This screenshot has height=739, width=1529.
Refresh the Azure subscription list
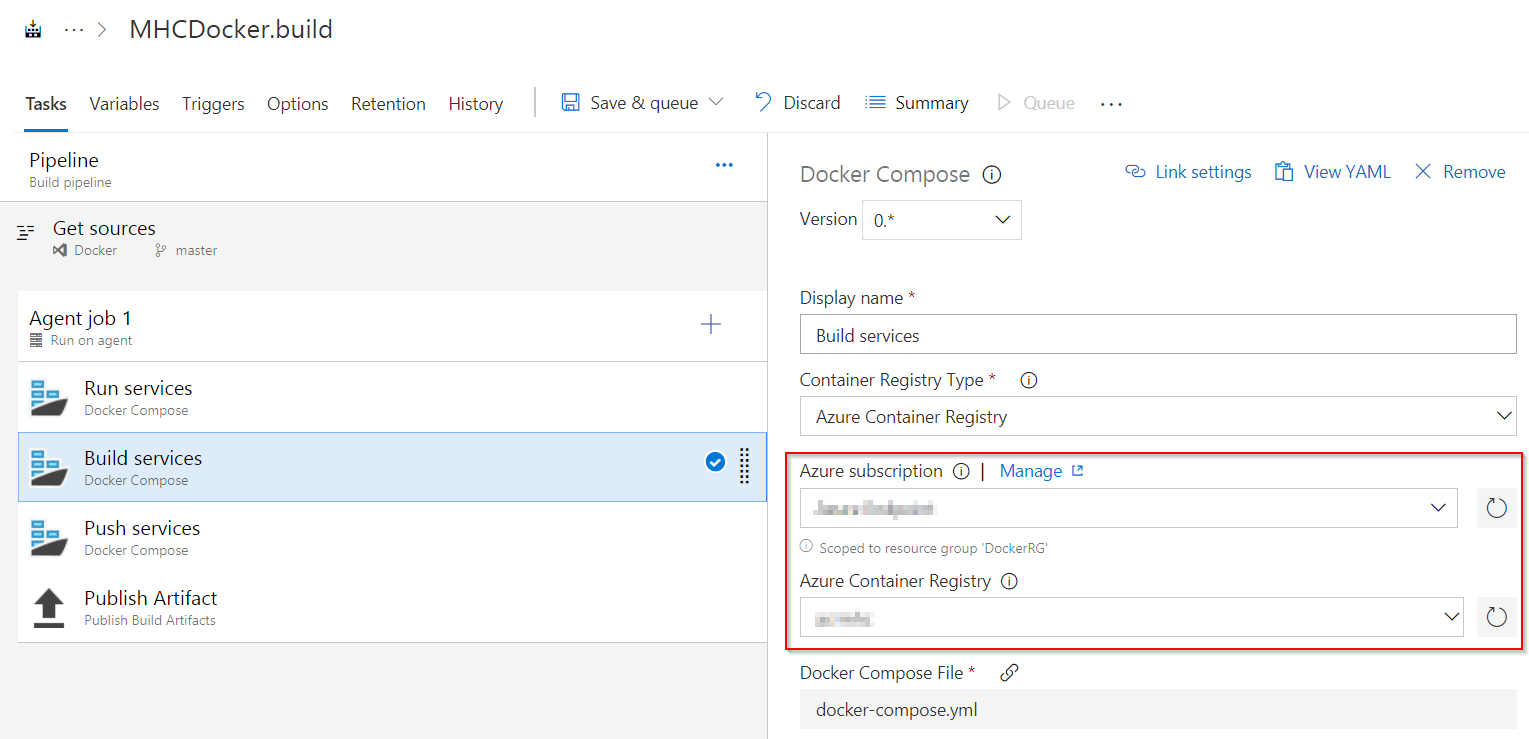(x=1496, y=508)
